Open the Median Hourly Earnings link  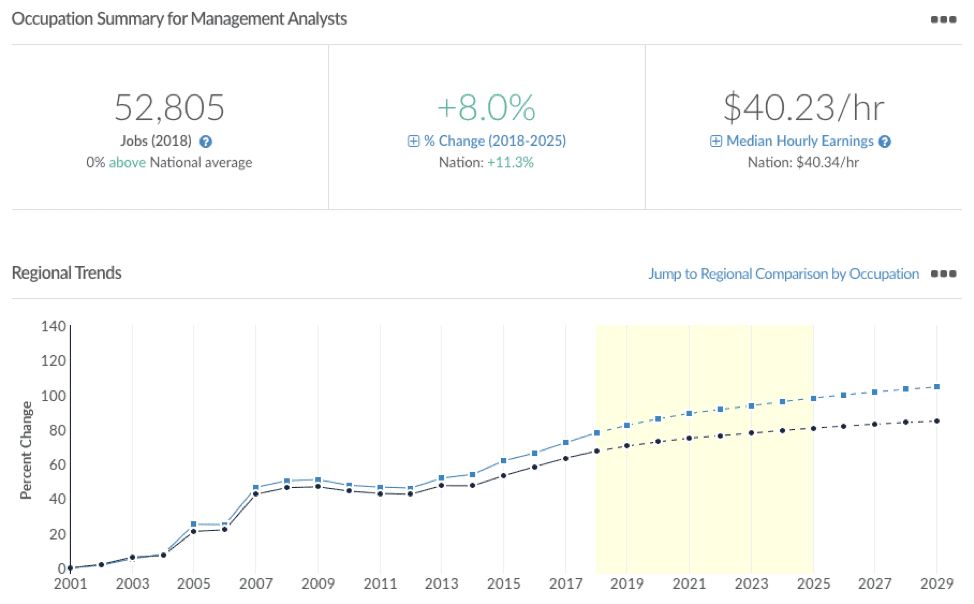point(799,141)
